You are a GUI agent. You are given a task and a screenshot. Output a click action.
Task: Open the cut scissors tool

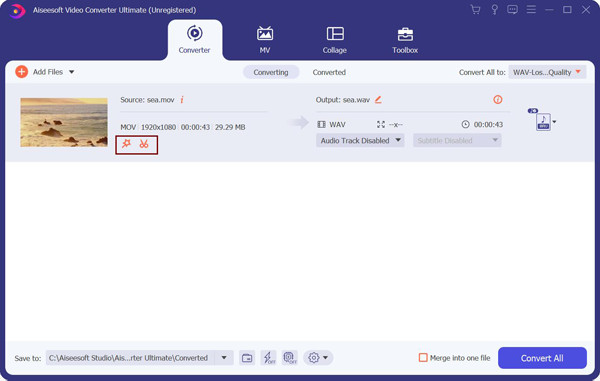tap(144, 144)
